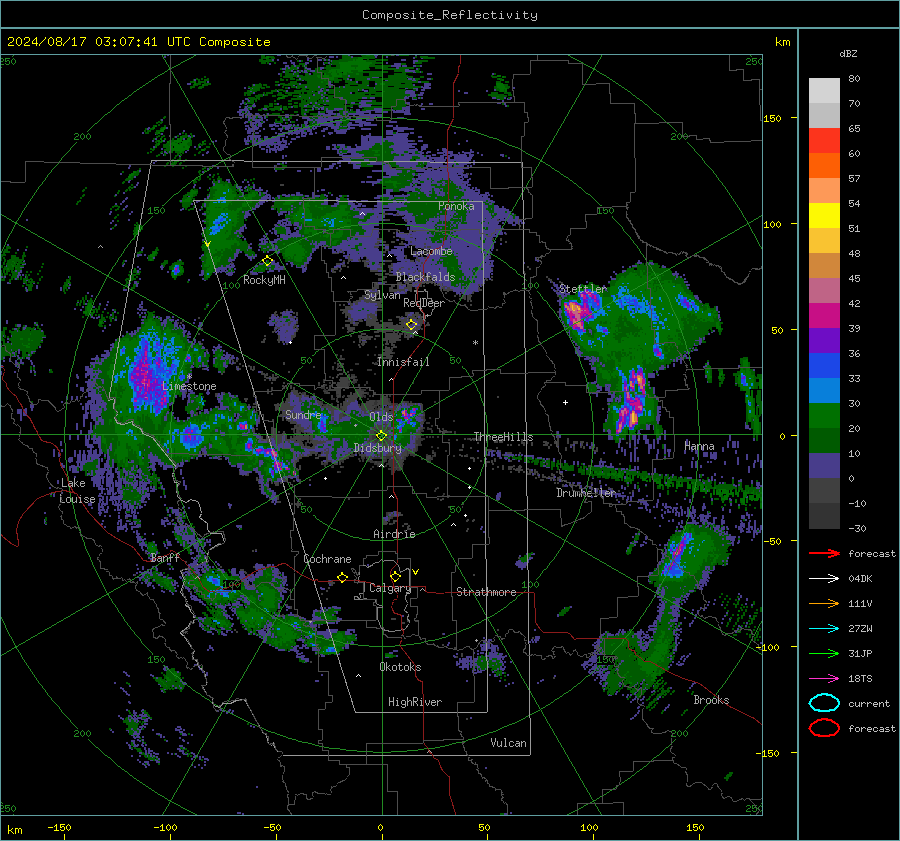Viewport: 900px width, 841px height.
Task: Click the Brooks city label
Action: tap(711, 700)
